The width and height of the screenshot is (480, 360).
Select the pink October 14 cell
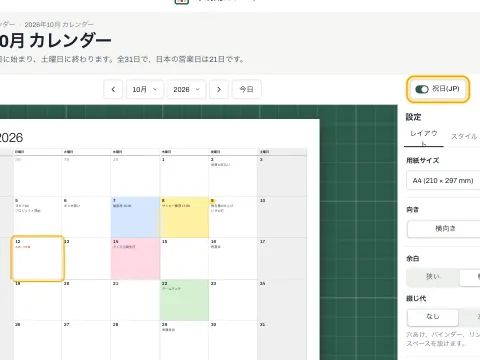point(135,259)
